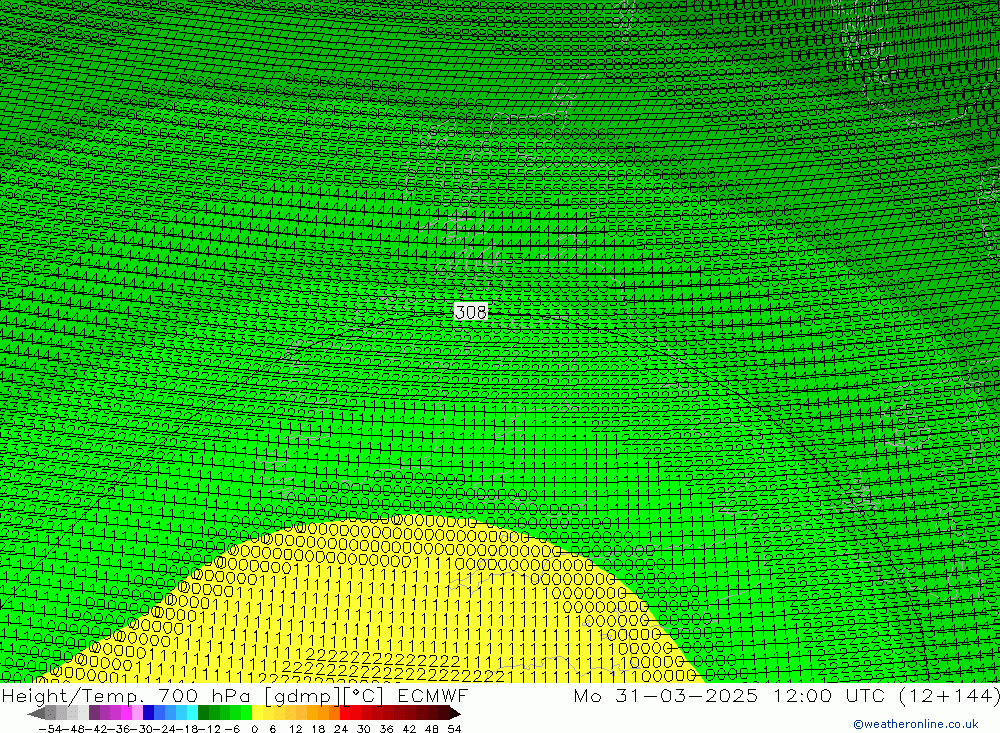This screenshot has height=733, width=1000.
Task: Click the 12 label on the scale
Action: (x=295, y=729)
